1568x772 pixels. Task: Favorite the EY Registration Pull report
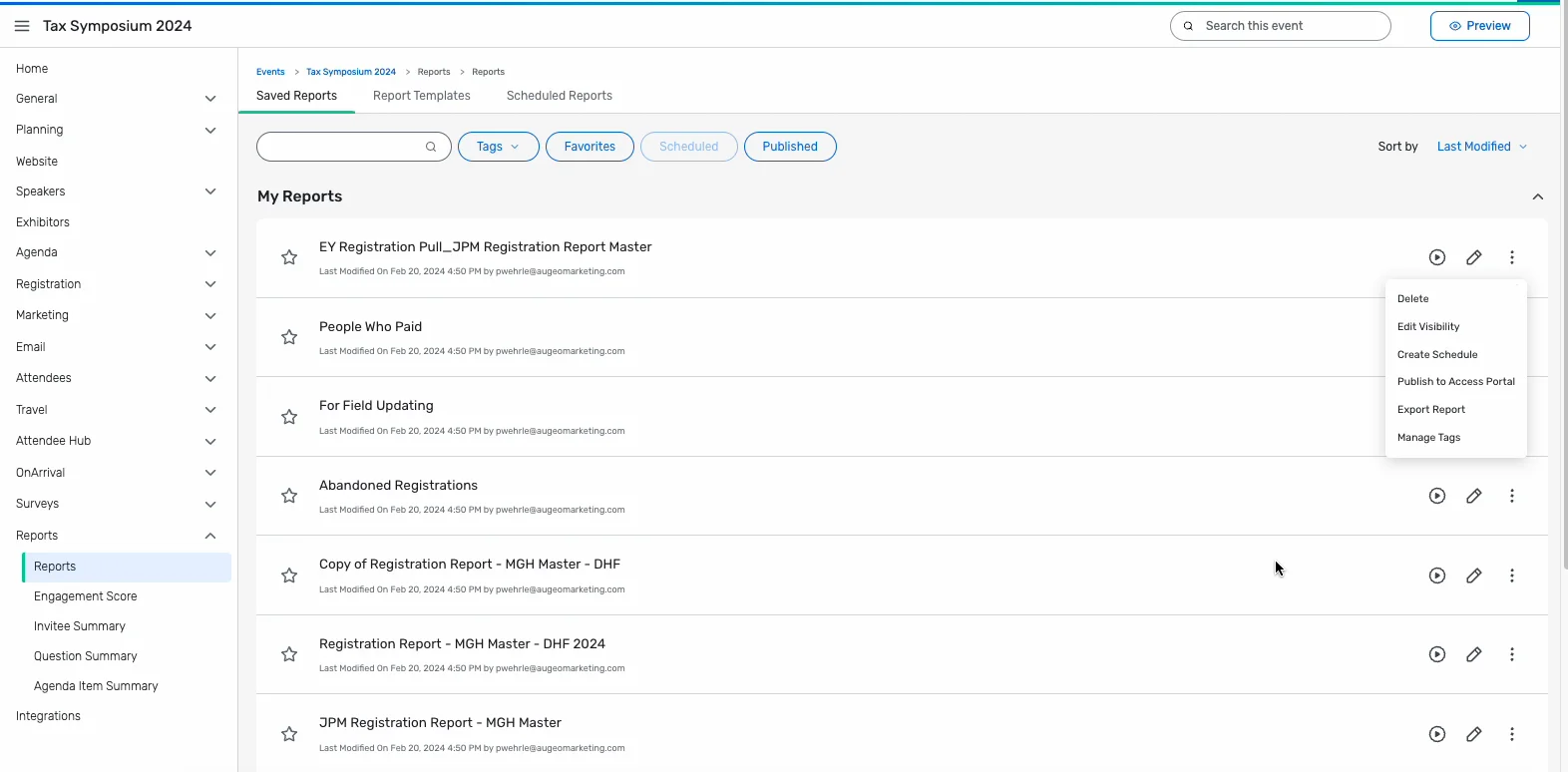click(289, 257)
